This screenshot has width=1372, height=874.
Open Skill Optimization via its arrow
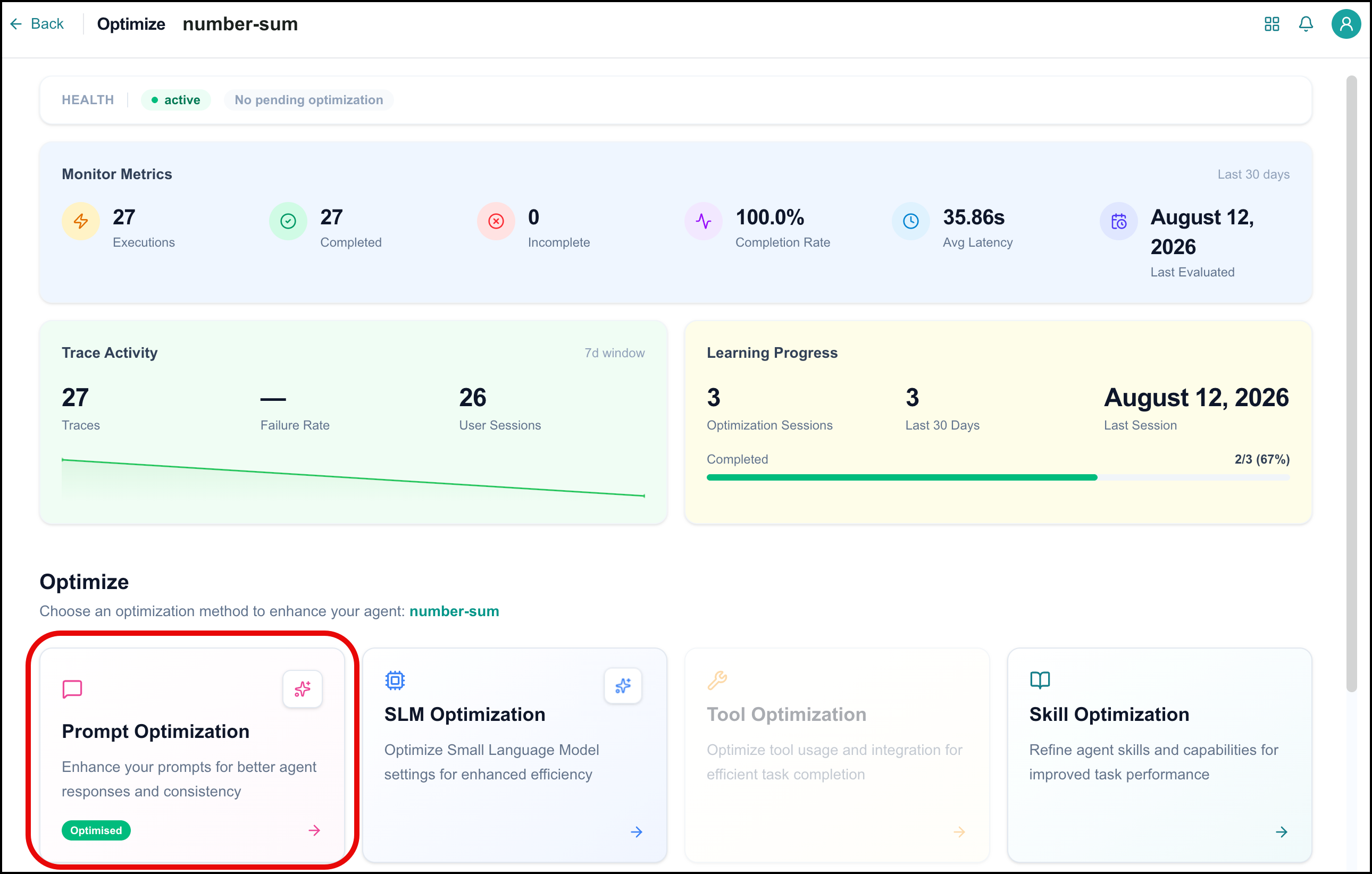1282,833
